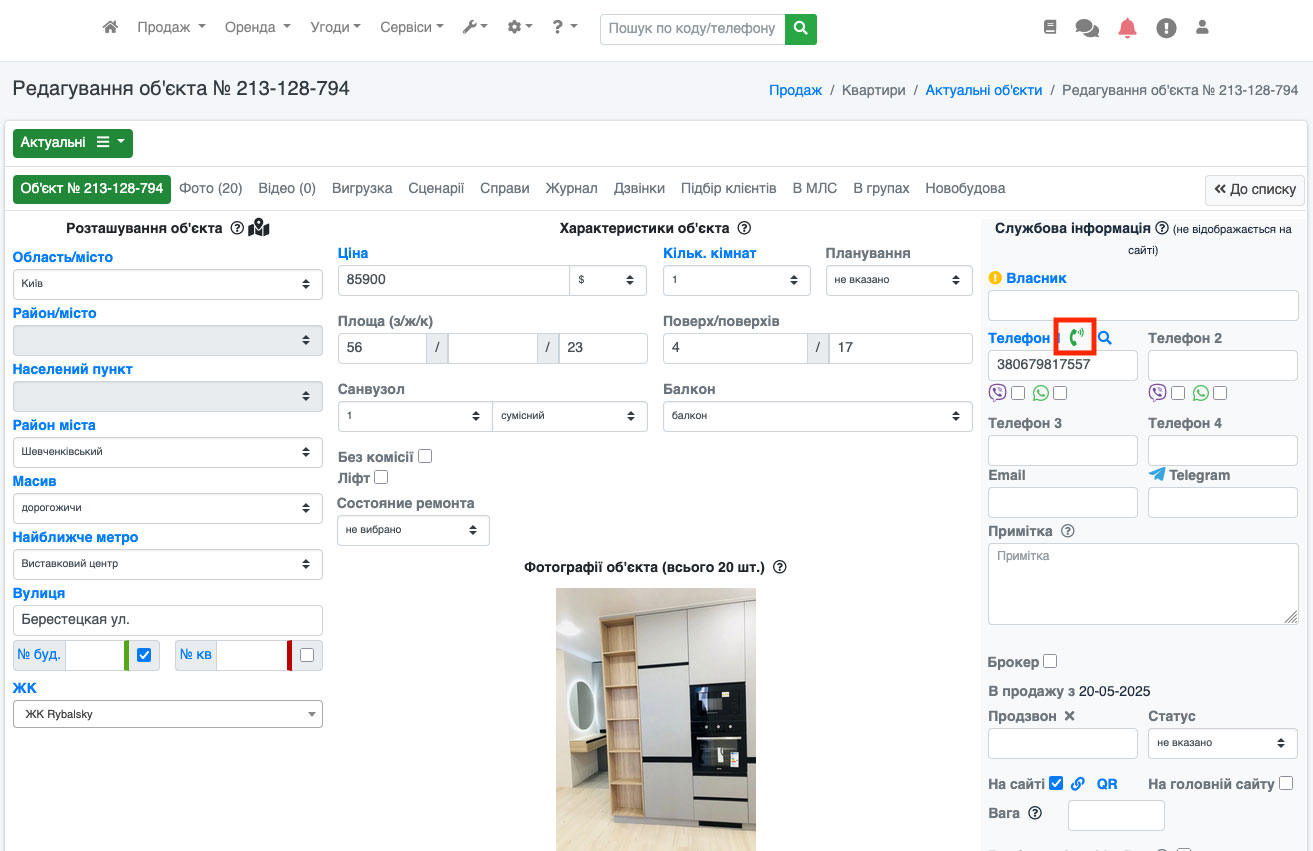Open notifications via the red bell icon

[x=1127, y=28]
